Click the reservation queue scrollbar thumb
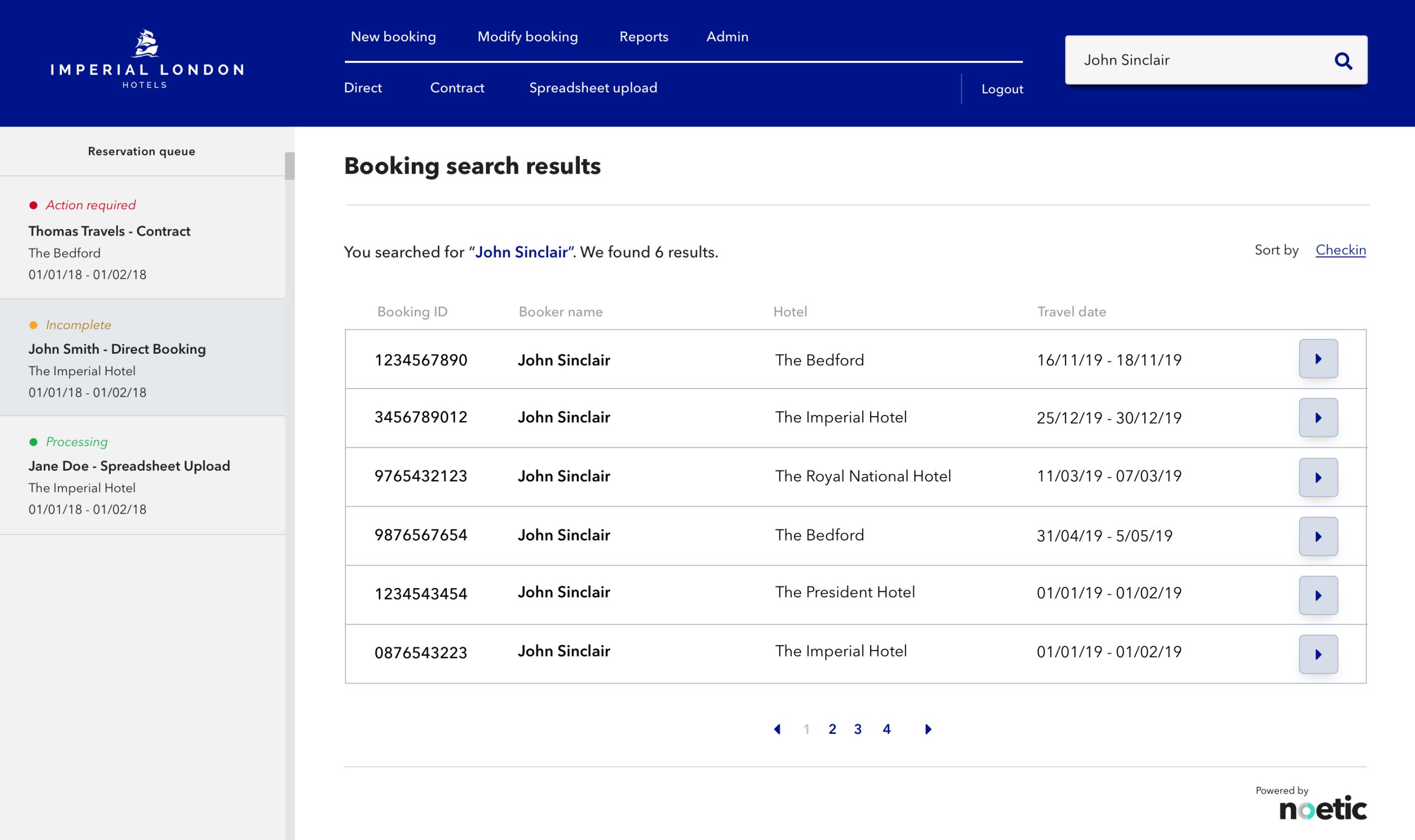 click(289, 166)
